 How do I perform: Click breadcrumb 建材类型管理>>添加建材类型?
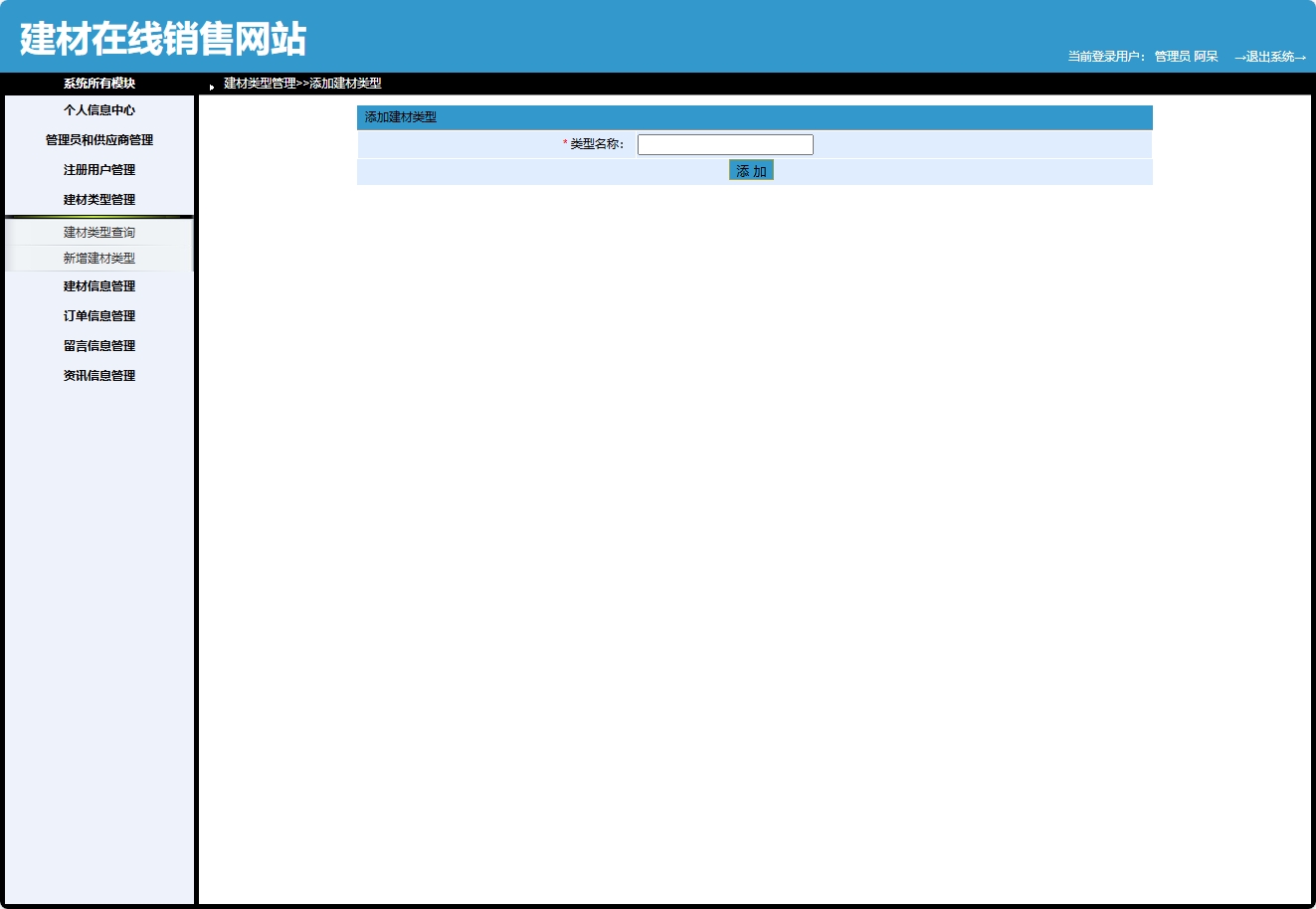[301, 84]
